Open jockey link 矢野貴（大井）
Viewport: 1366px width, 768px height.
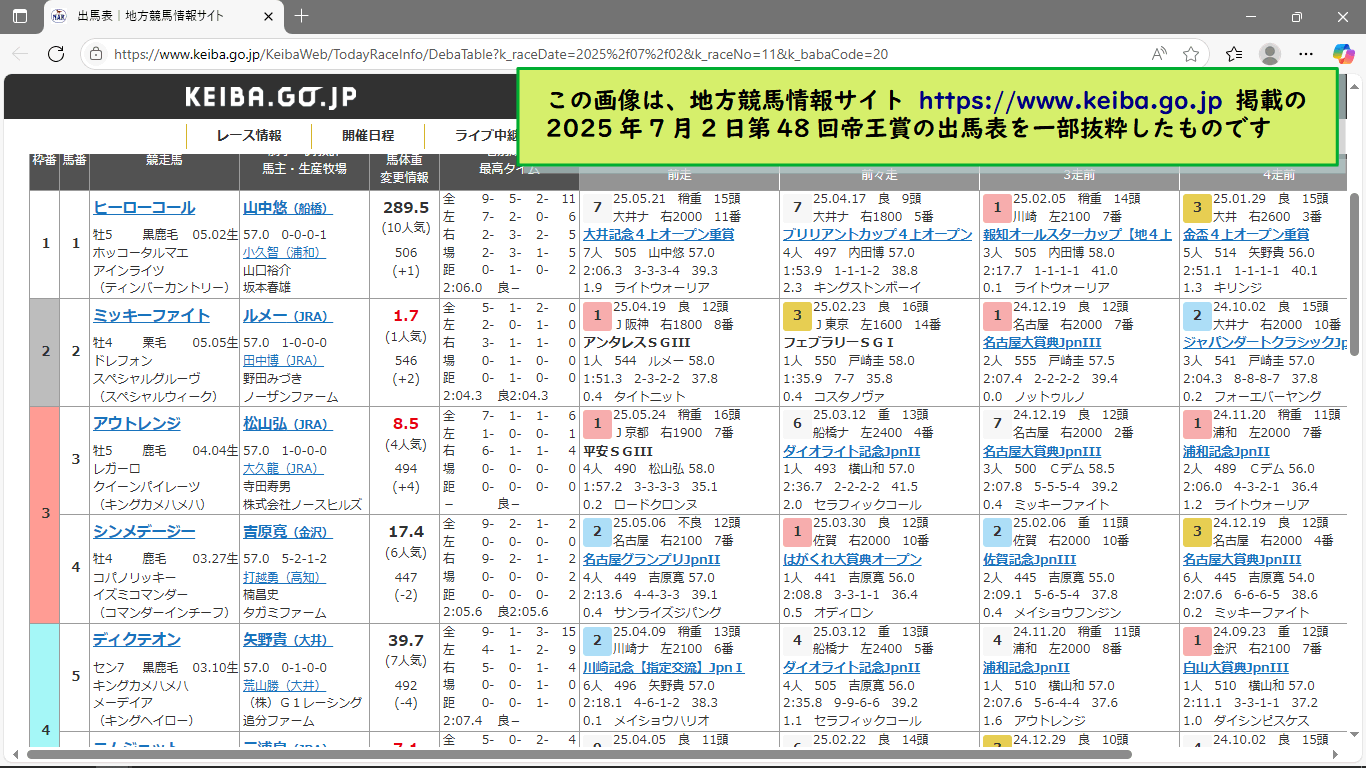pos(288,640)
